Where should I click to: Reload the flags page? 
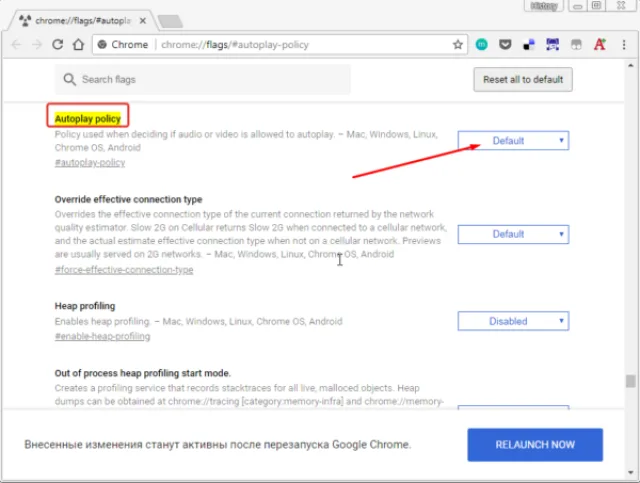58,45
